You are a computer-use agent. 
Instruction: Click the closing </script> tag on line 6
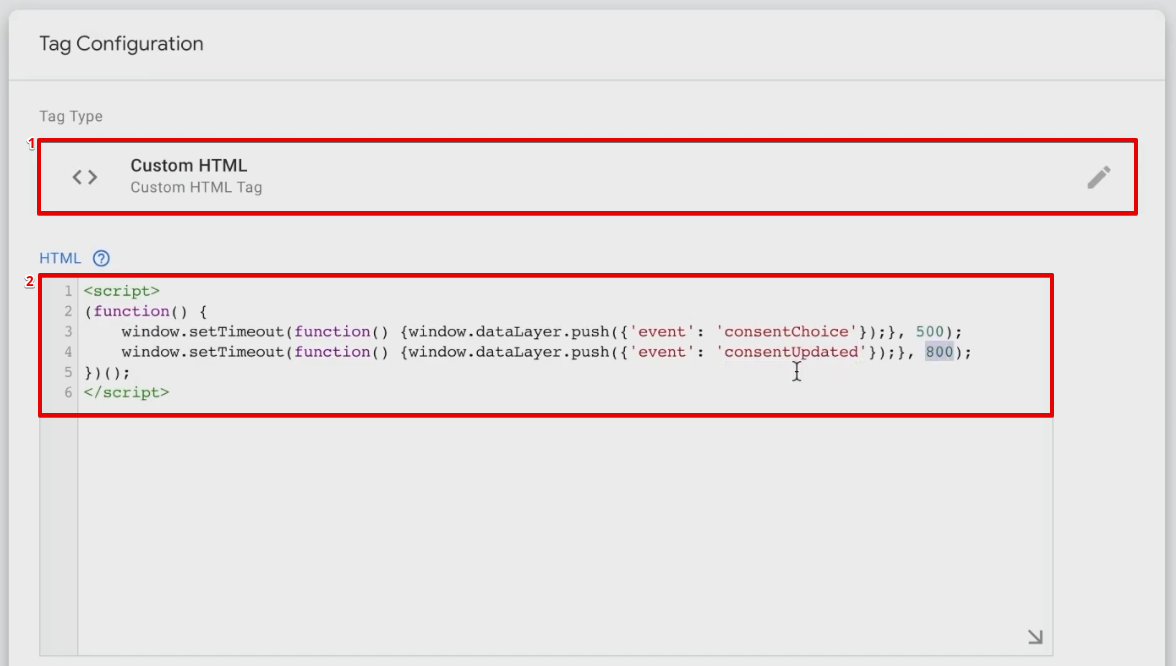(126, 392)
